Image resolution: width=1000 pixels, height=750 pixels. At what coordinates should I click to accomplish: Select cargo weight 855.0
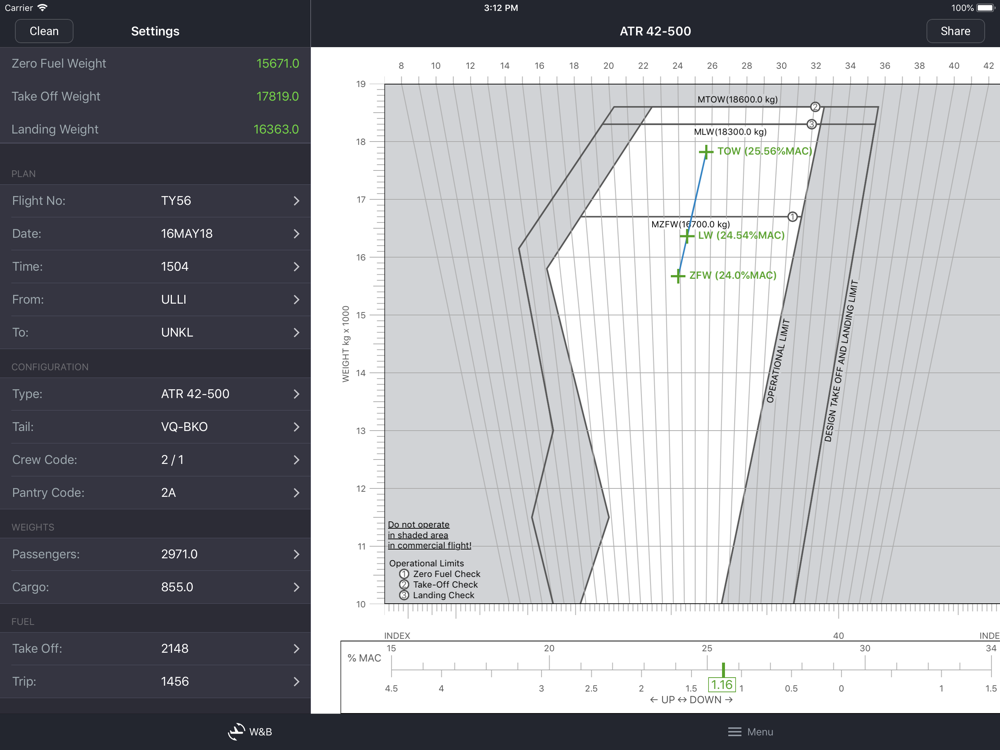(177, 587)
